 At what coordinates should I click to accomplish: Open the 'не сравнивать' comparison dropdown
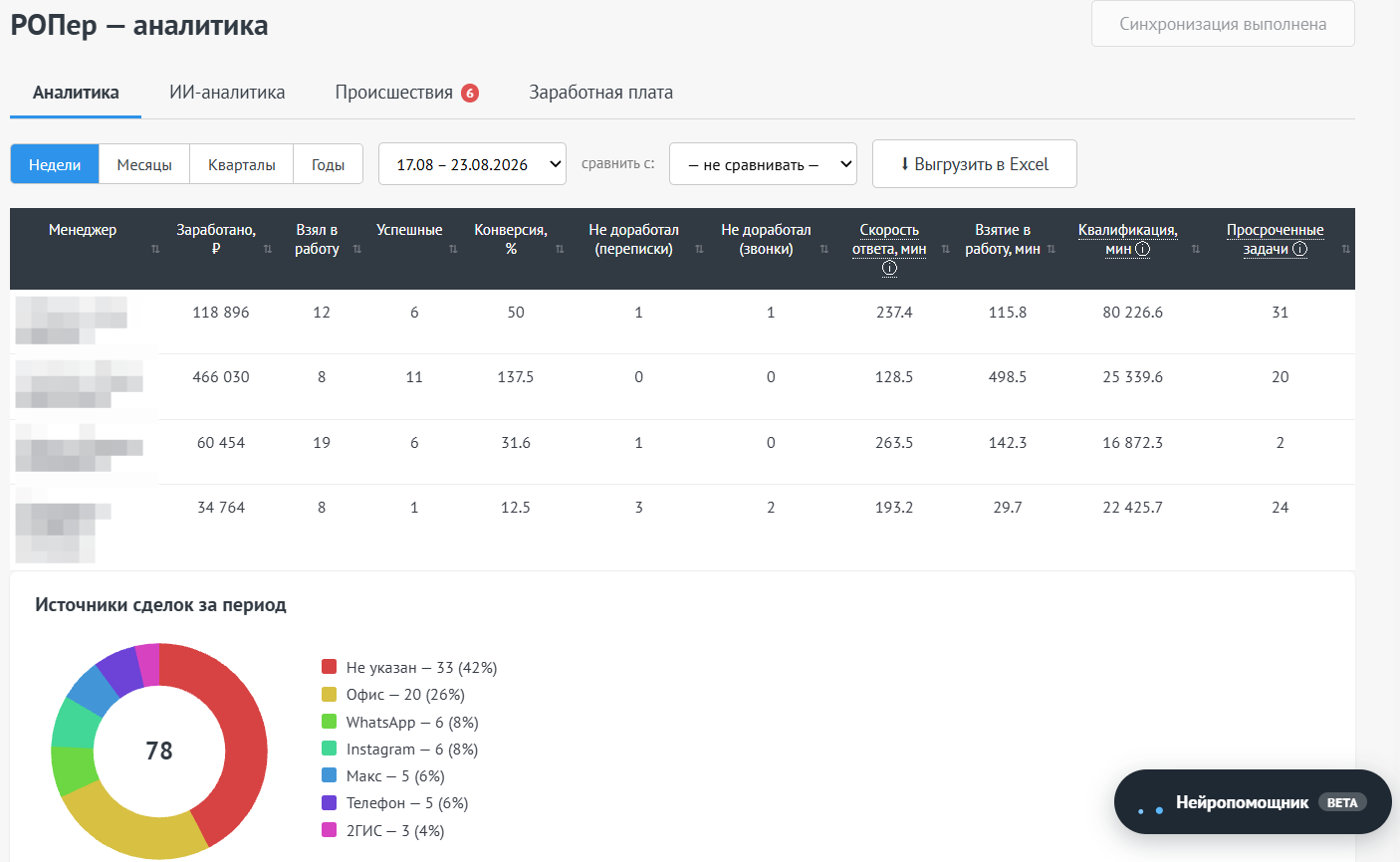[x=763, y=164]
